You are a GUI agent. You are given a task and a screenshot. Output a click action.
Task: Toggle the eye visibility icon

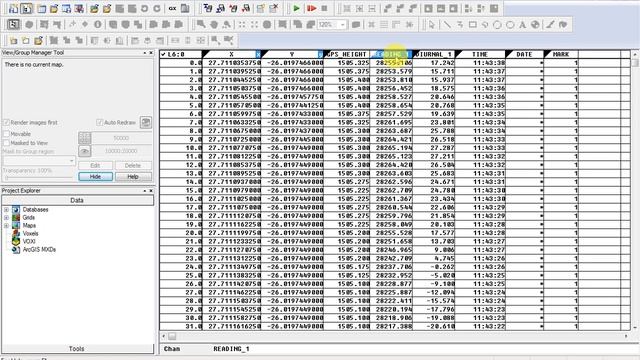tap(84, 151)
